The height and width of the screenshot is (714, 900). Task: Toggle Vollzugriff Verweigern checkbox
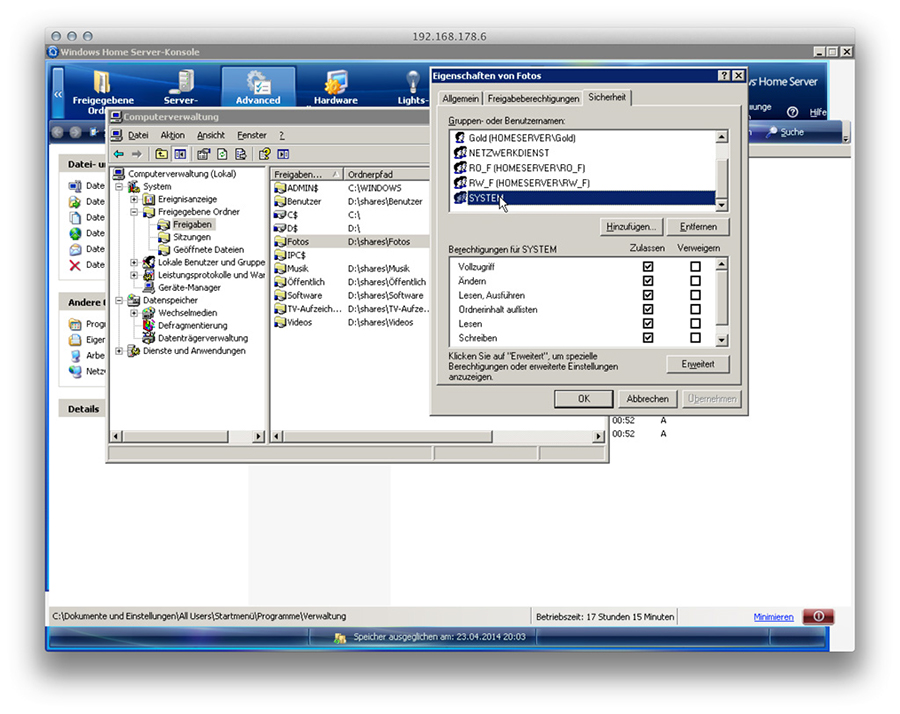pos(695,266)
